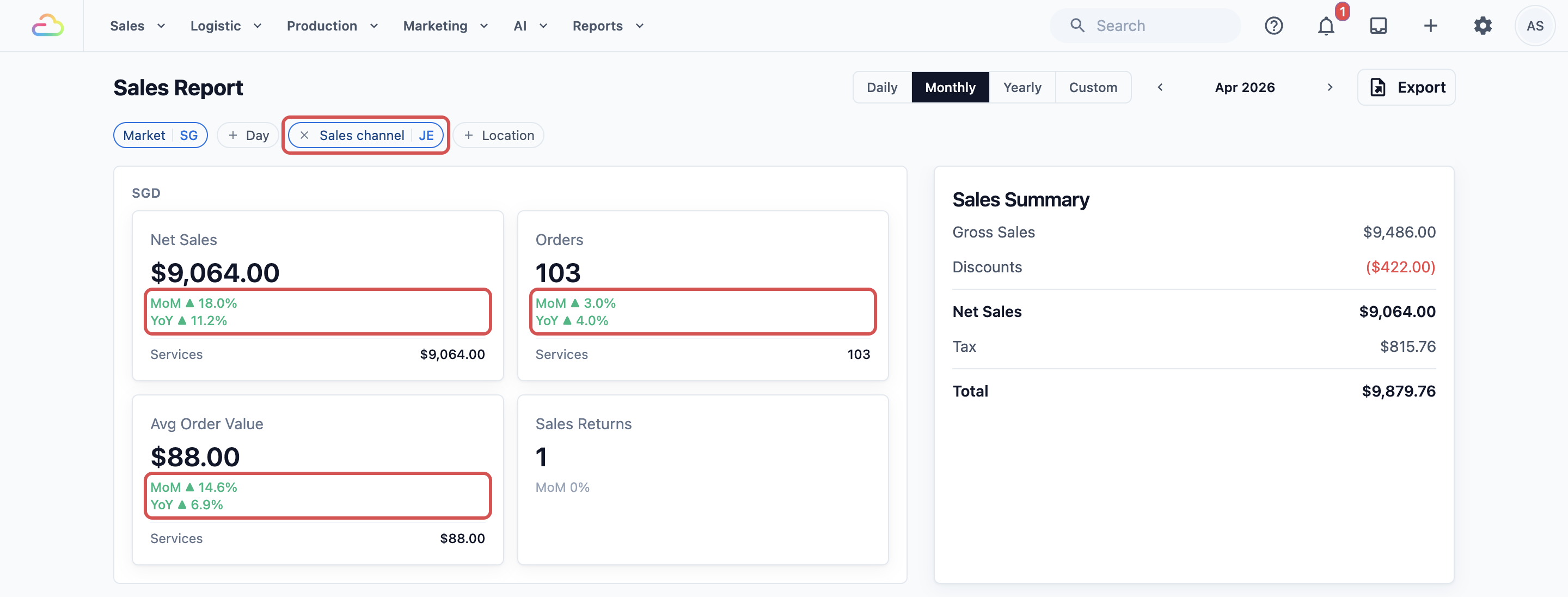
Task: Open notifications bell icon
Action: [1326, 26]
